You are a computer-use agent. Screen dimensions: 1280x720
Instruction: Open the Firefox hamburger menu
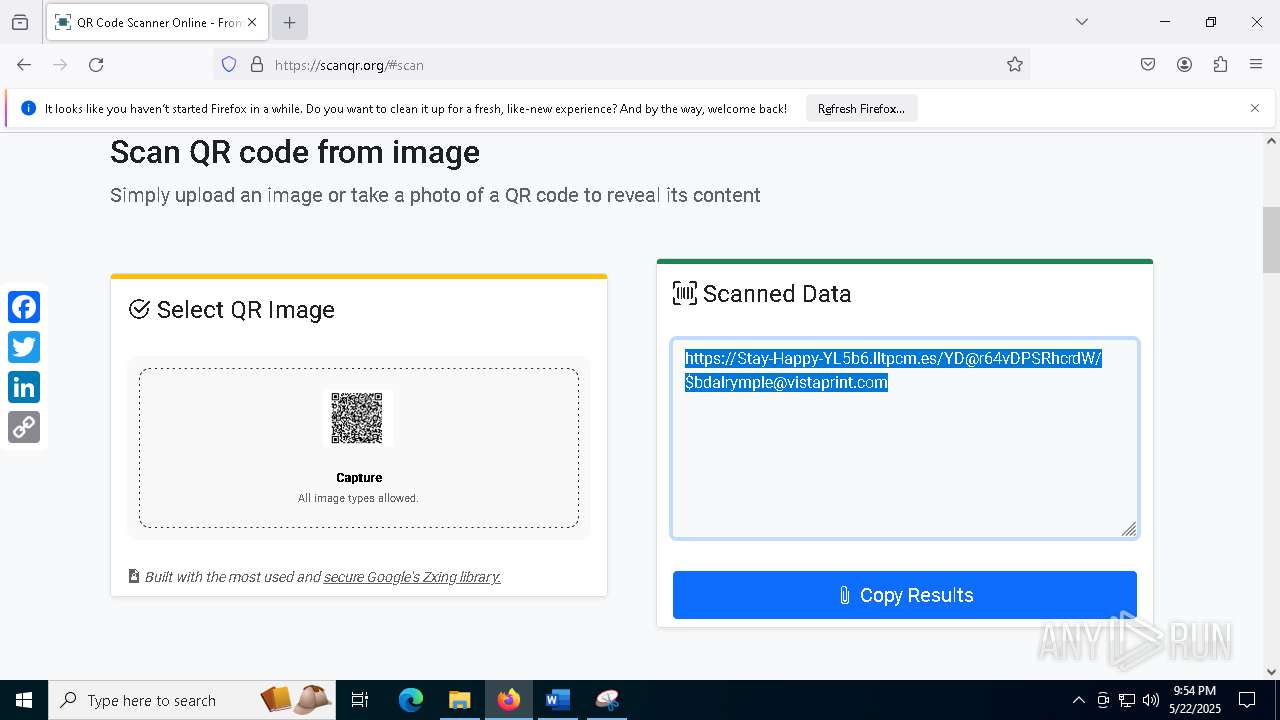pyautogui.click(x=1256, y=65)
